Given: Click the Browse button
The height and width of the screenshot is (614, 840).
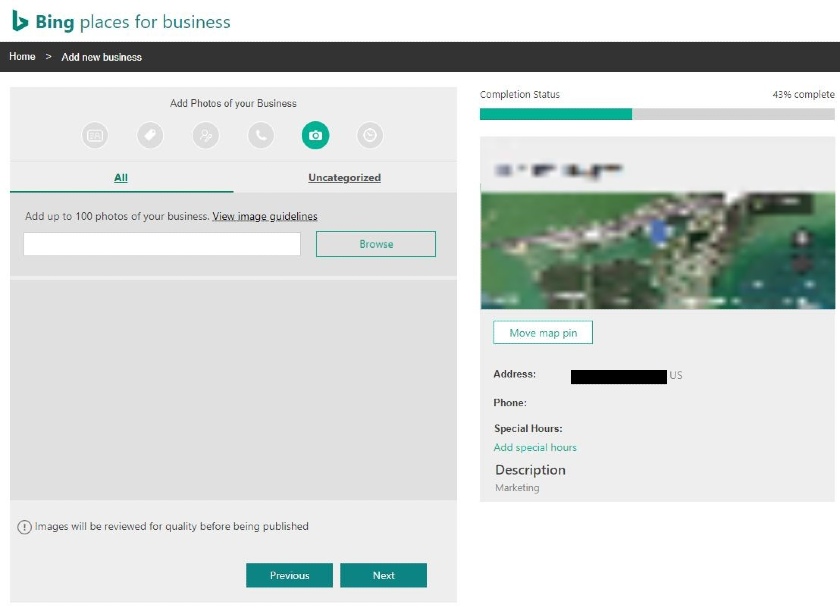Looking at the screenshot, I should (x=376, y=244).
